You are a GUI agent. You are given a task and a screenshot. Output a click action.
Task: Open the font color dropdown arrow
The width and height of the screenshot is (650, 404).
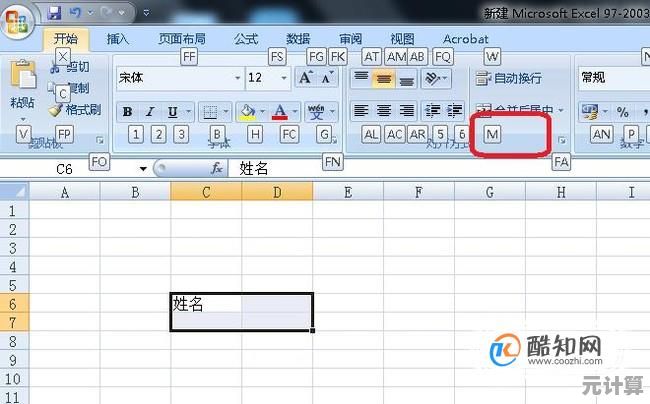click(295, 111)
